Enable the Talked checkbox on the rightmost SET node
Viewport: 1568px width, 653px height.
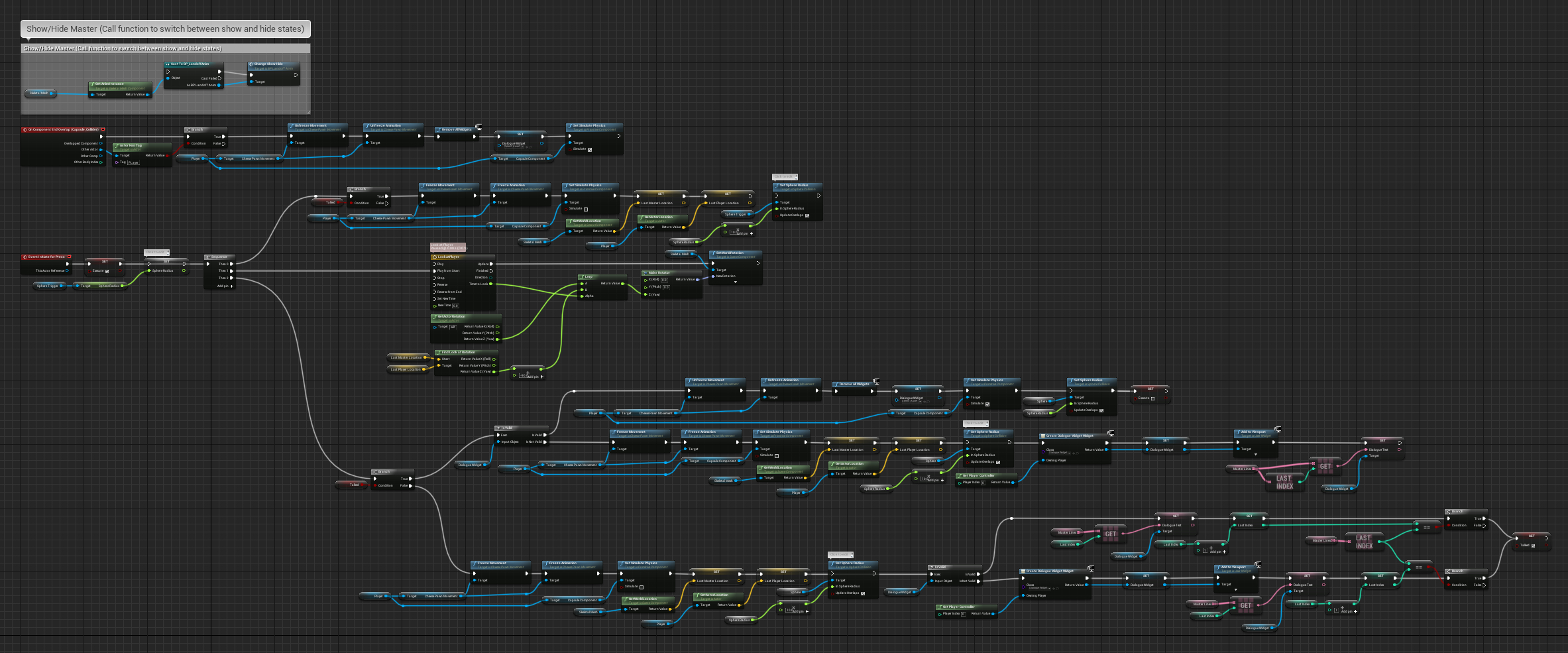[x=1534, y=546]
